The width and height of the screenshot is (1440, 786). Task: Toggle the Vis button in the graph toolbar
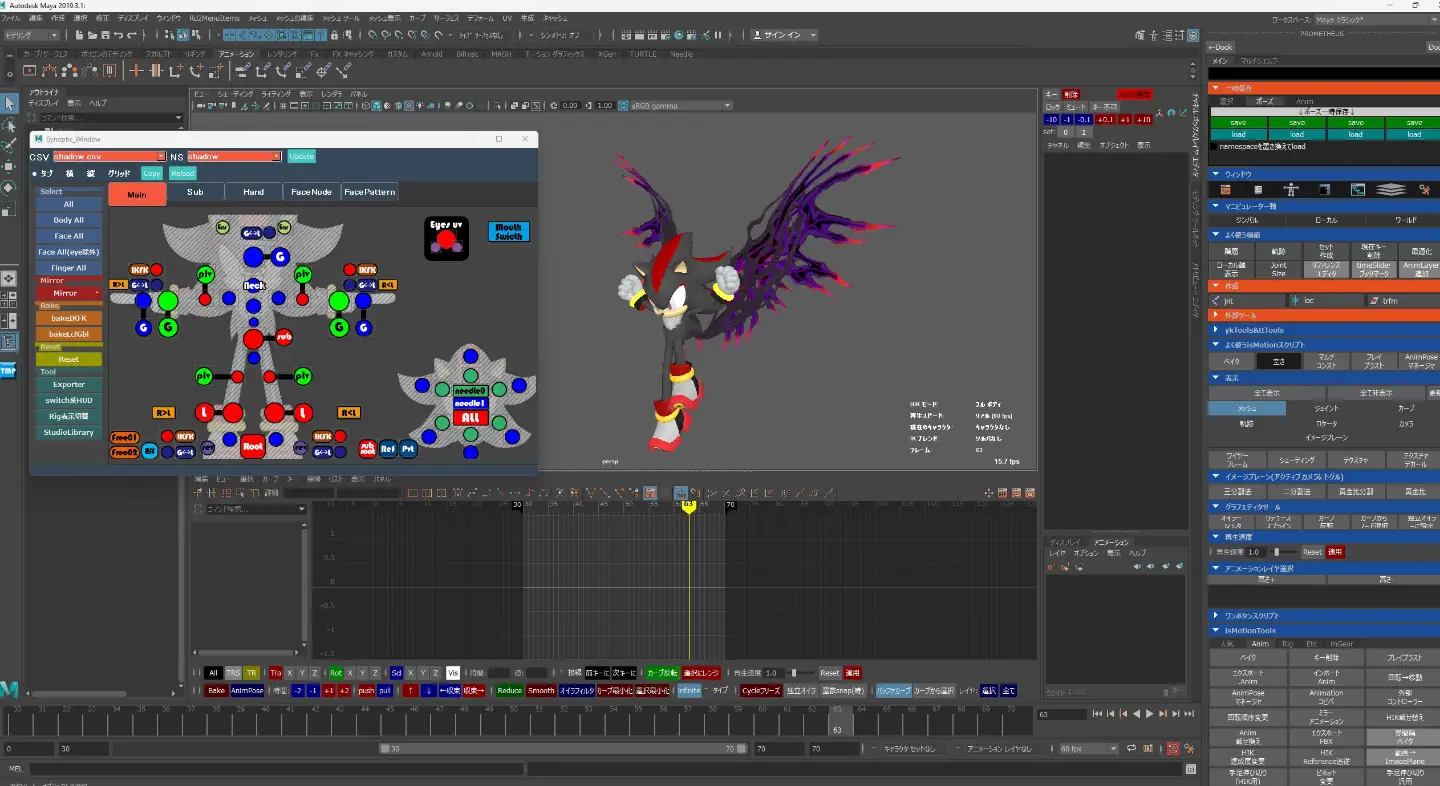point(453,673)
